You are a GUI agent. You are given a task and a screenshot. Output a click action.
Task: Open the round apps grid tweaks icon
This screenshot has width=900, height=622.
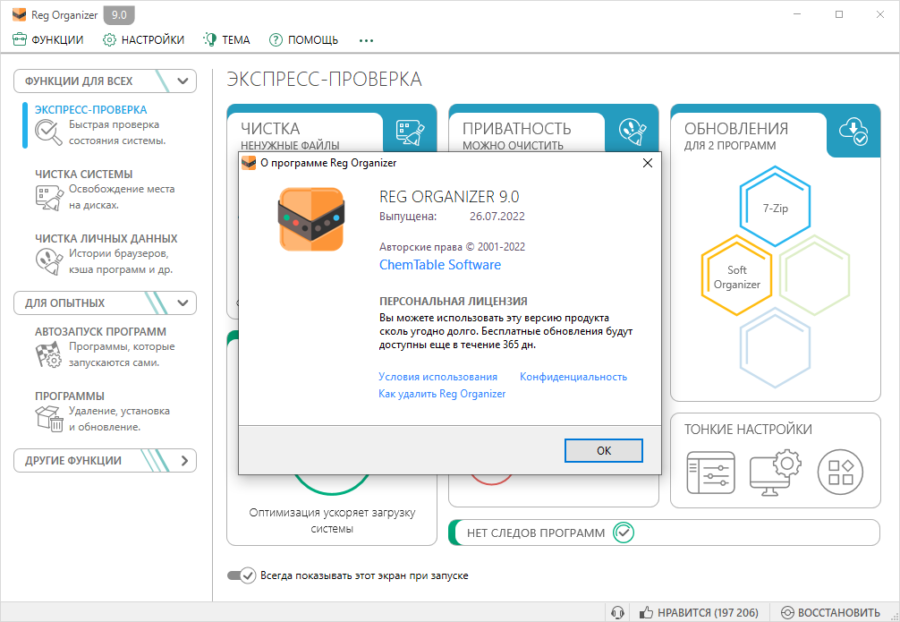tap(840, 472)
